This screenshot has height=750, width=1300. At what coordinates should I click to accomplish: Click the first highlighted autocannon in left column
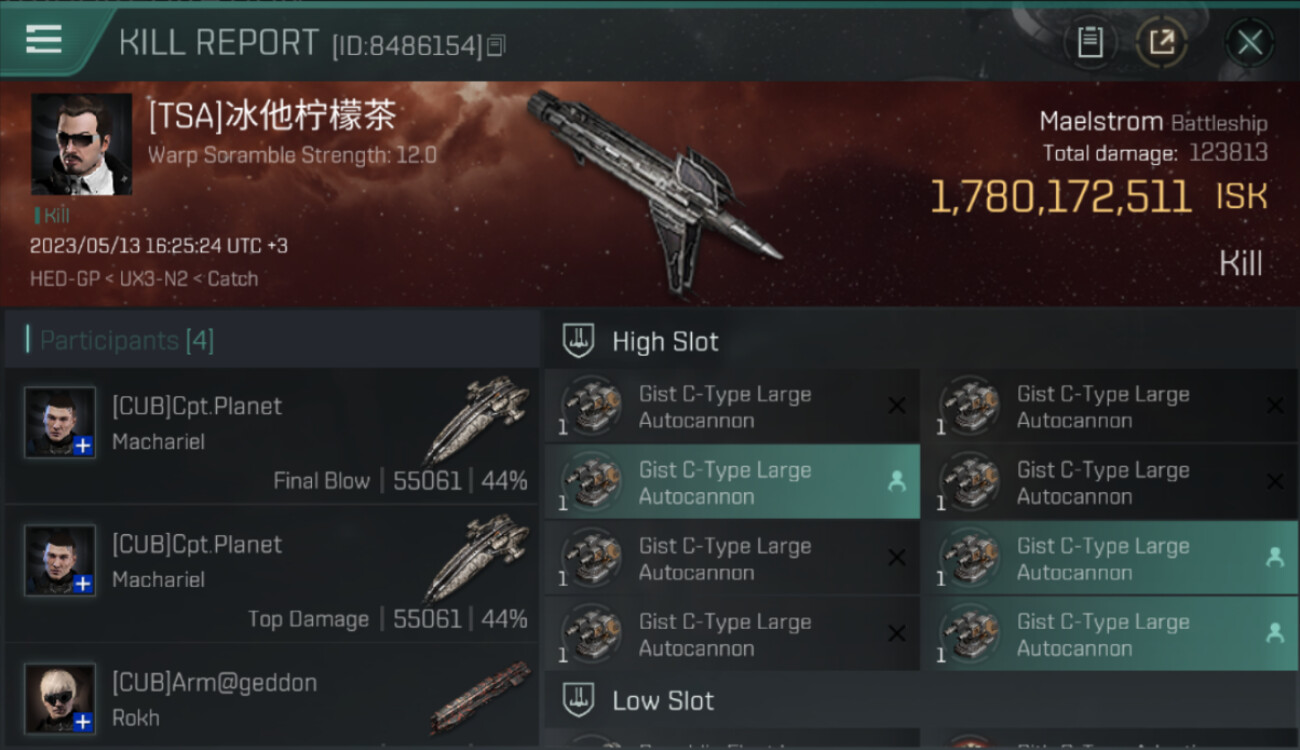732,482
